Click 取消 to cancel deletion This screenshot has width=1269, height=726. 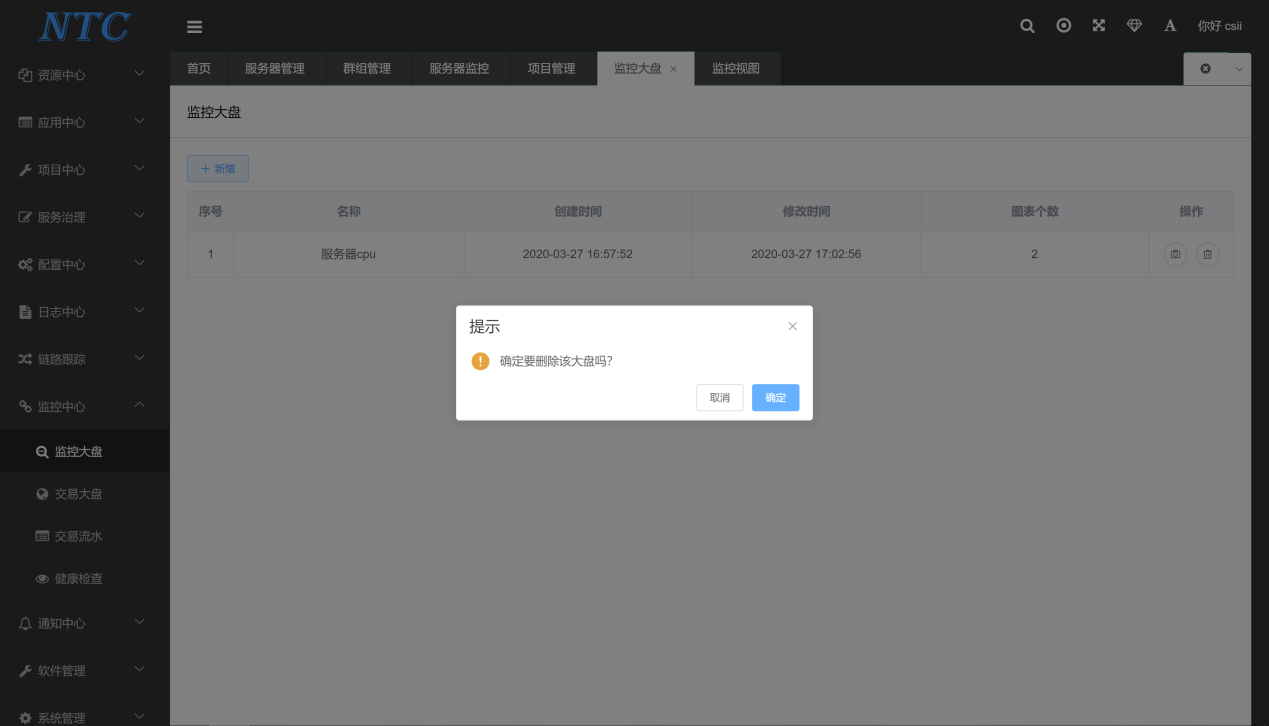[720, 398]
